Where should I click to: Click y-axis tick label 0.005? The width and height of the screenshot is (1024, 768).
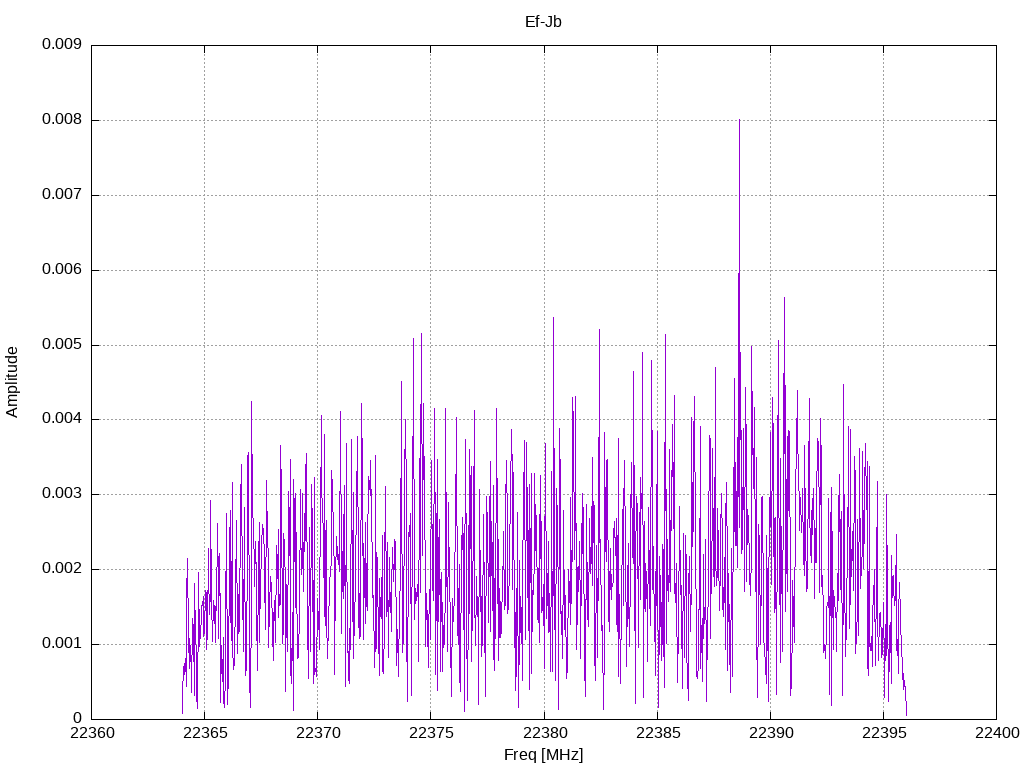(x=62, y=345)
